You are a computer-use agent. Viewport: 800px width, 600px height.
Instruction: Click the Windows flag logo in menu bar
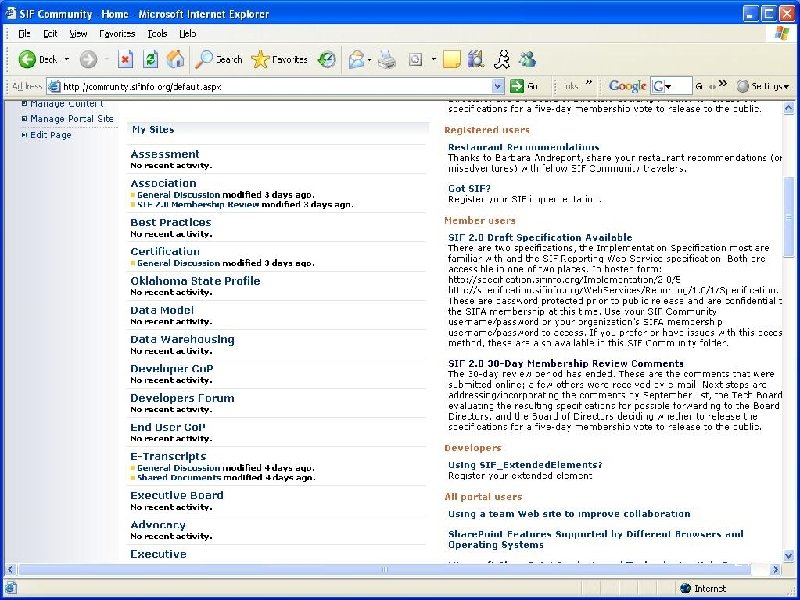781,34
